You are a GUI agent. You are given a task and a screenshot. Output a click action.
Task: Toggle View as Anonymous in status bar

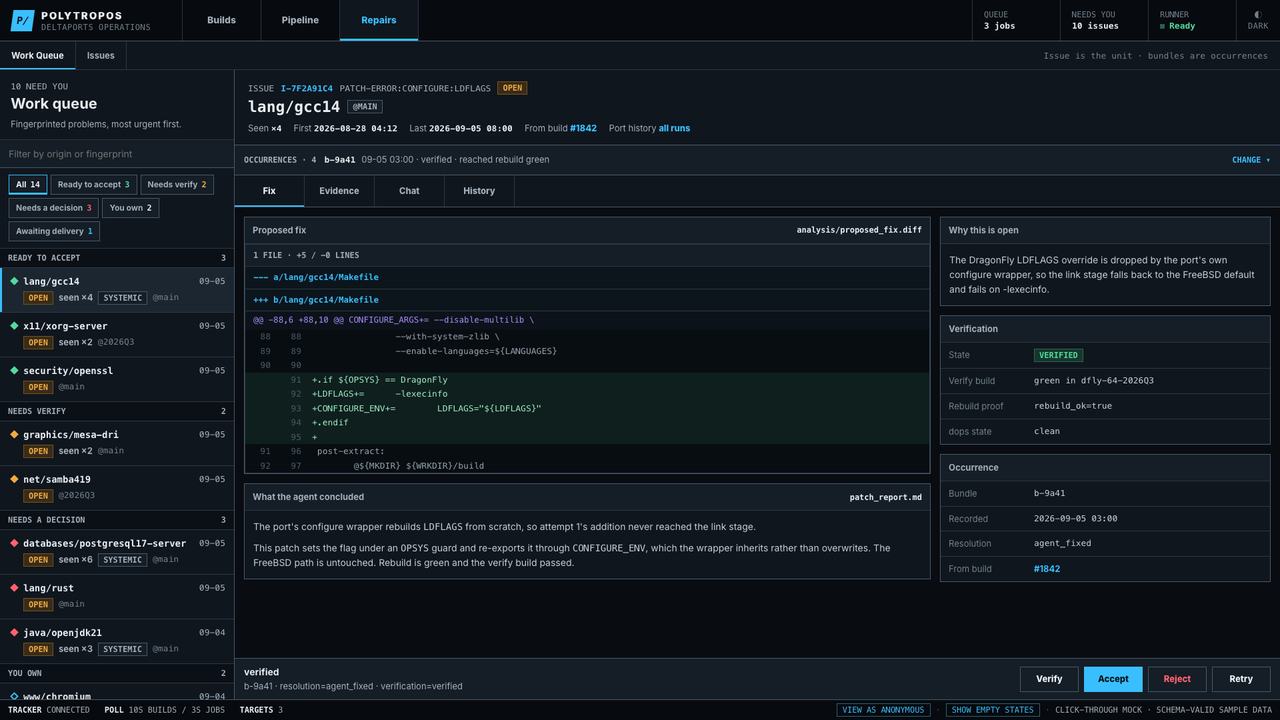[x=883, y=710]
